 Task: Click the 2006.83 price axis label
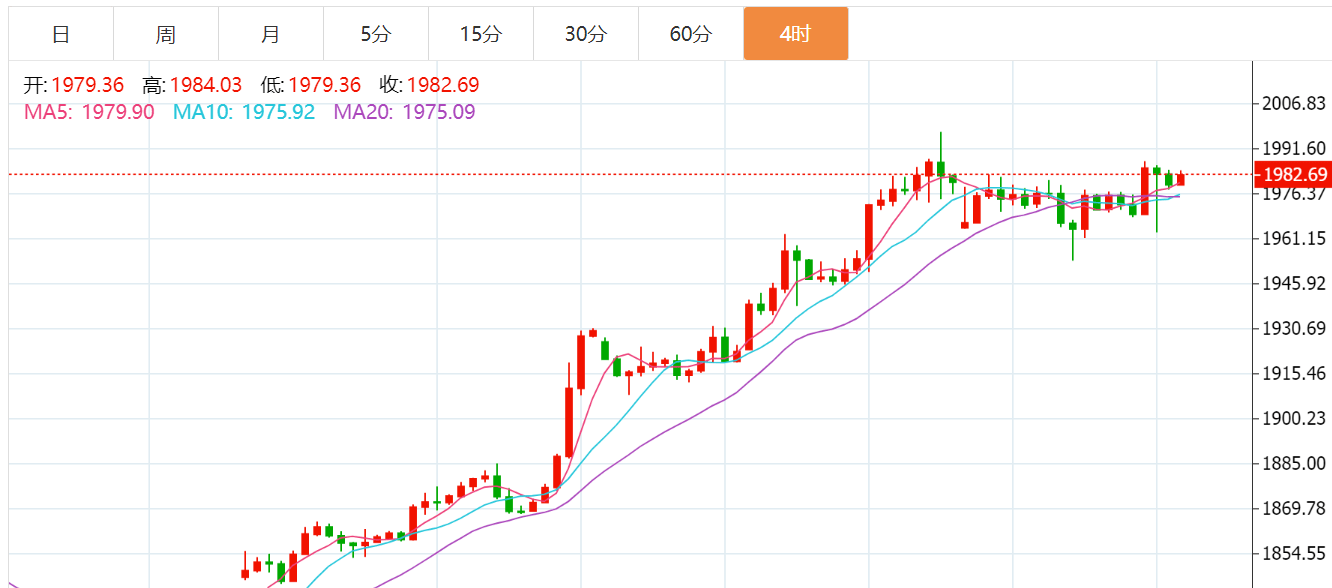[1295, 104]
